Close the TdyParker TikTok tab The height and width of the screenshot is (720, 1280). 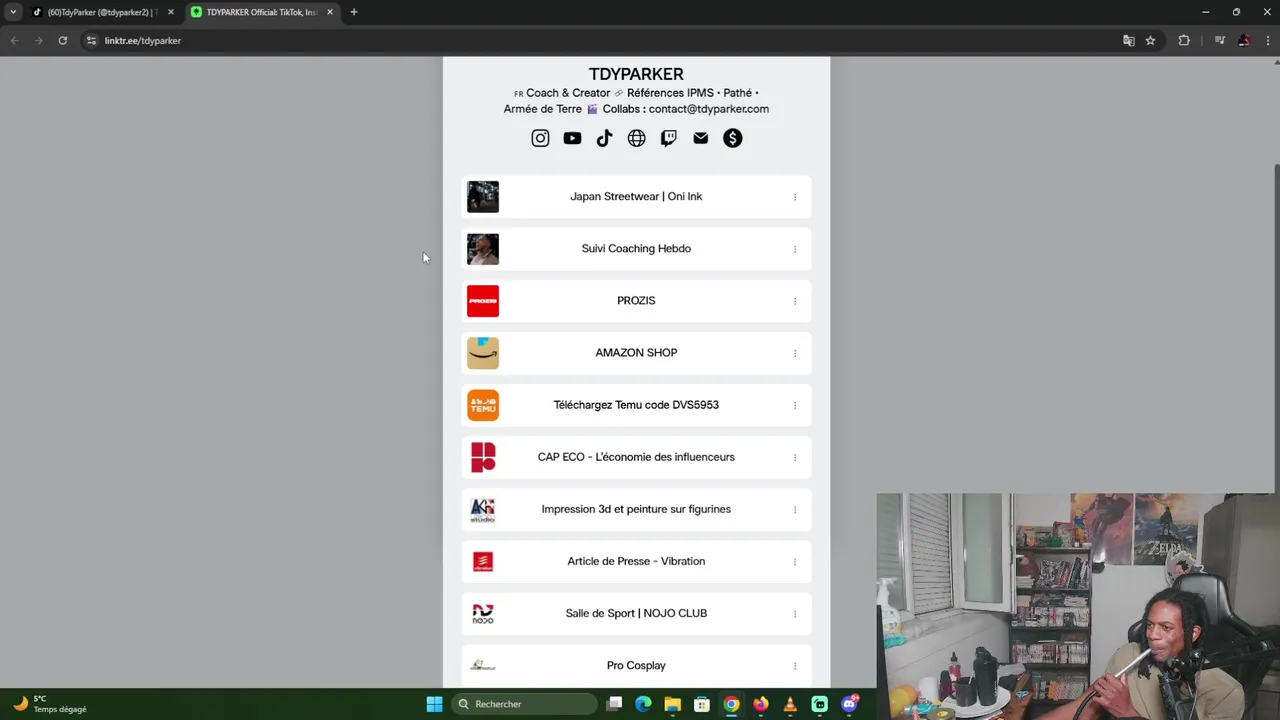tap(170, 12)
